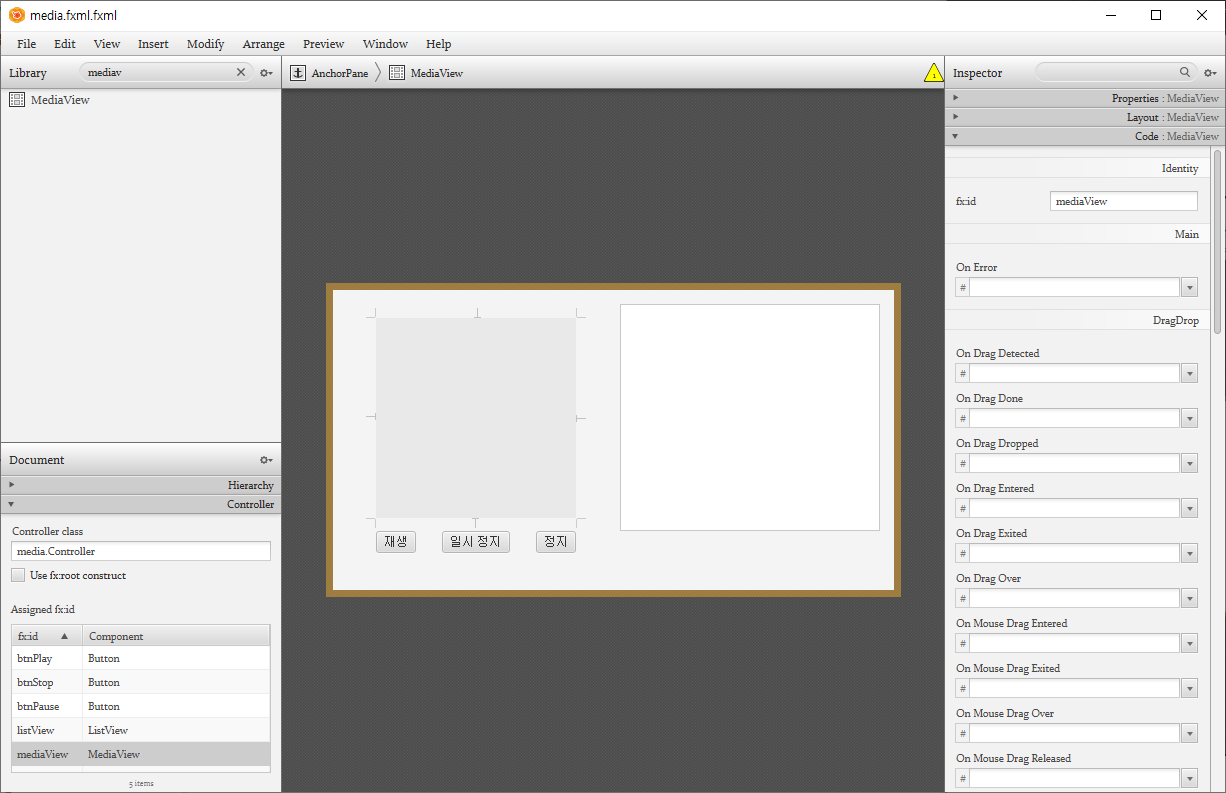Click the fx:id mediaView input field
The height and width of the screenshot is (793, 1226).
tap(1124, 201)
